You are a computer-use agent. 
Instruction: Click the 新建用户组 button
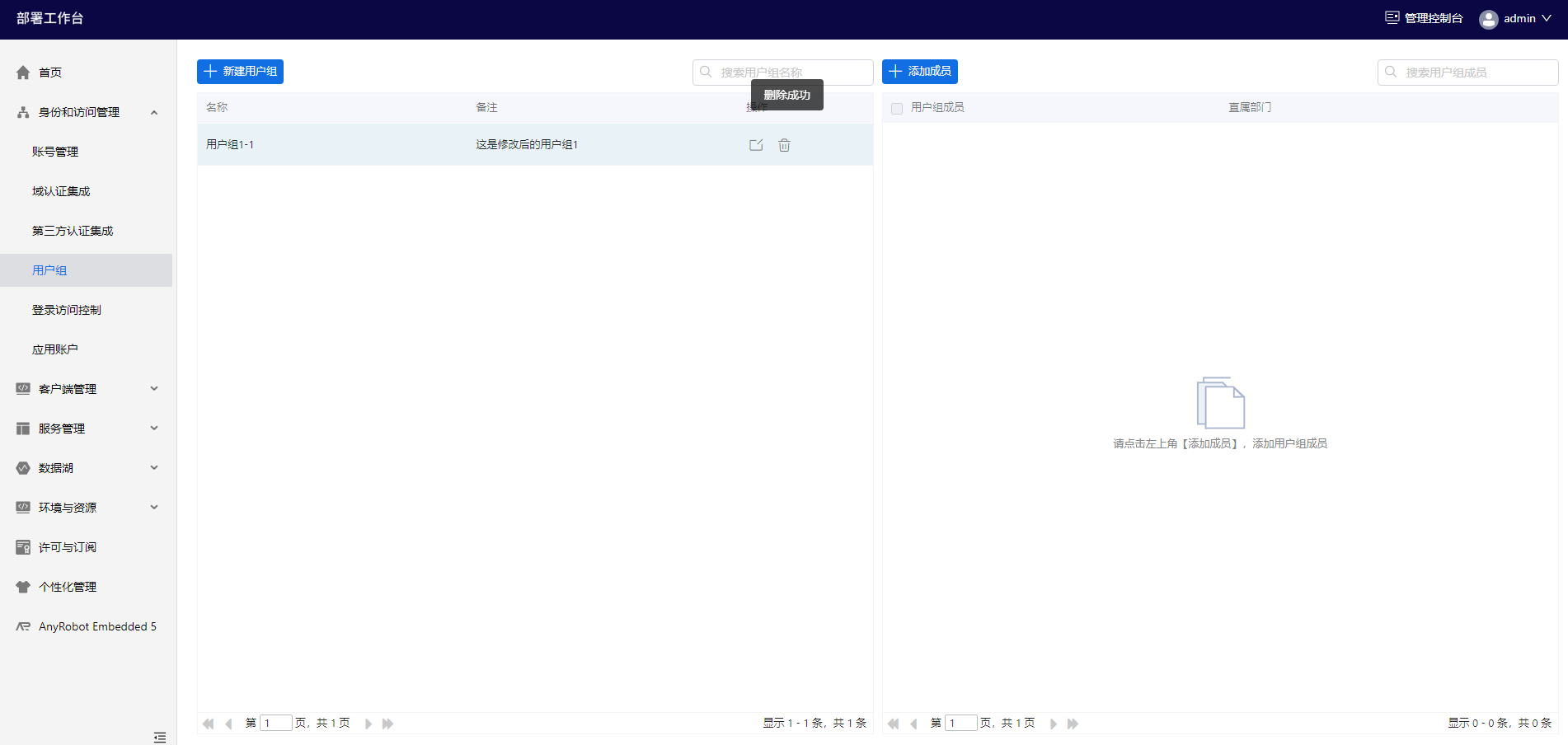pos(240,72)
